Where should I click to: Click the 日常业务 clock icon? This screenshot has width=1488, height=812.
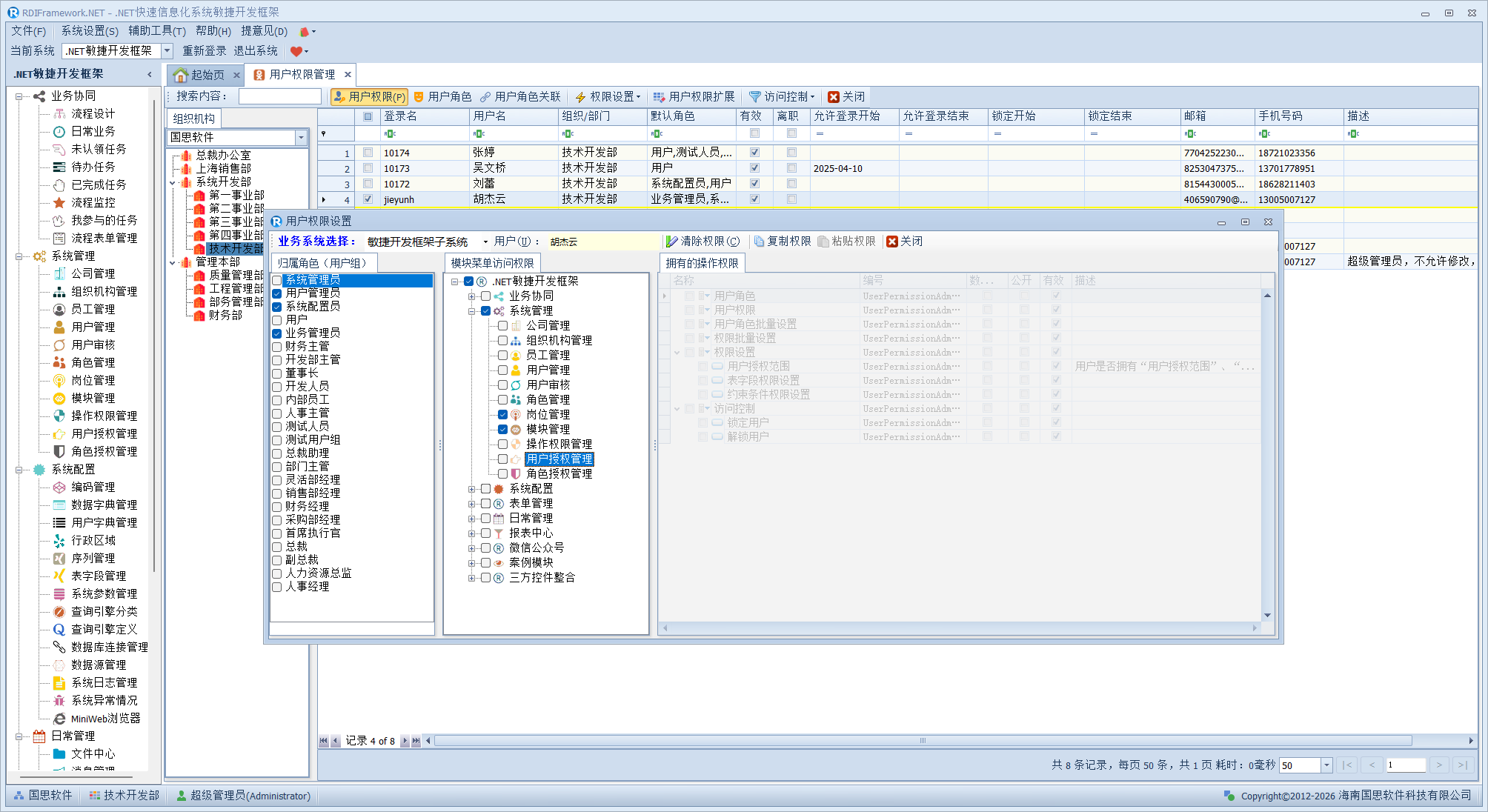(59, 131)
